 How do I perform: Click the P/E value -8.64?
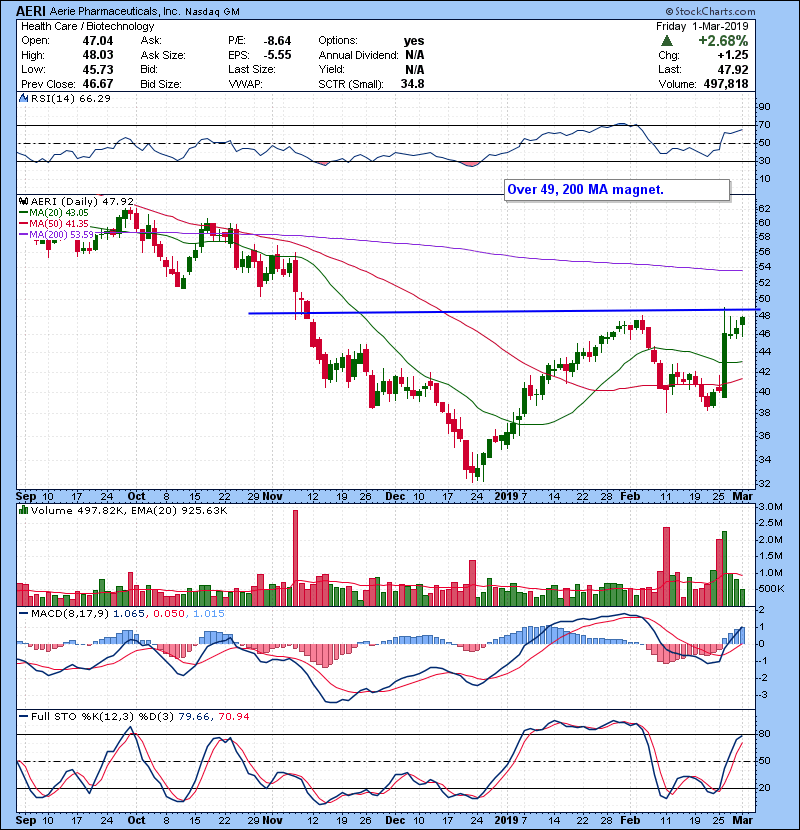click(277, 41)
